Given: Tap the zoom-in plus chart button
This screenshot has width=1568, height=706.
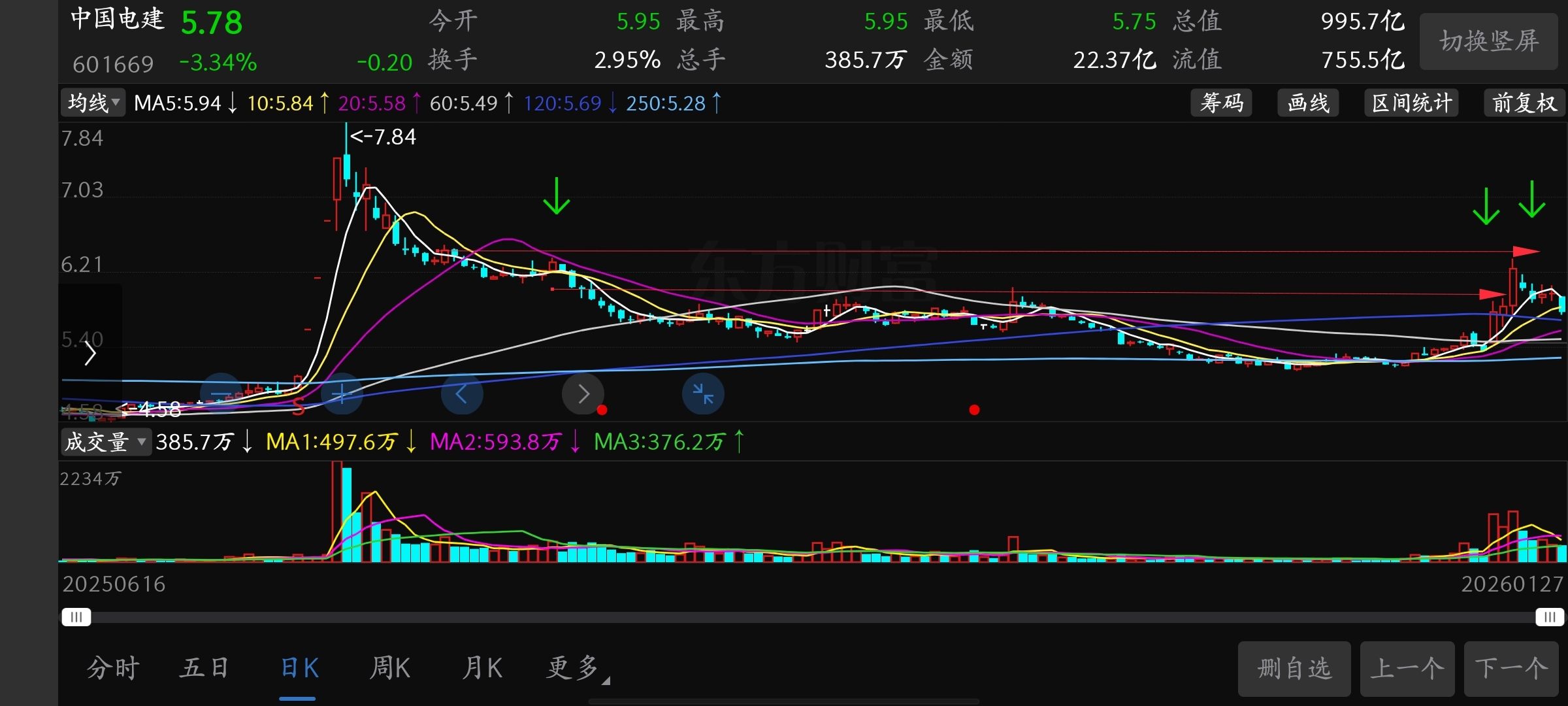Looking at the screenshot, I should pyautogui.click(x=342, y=394).
